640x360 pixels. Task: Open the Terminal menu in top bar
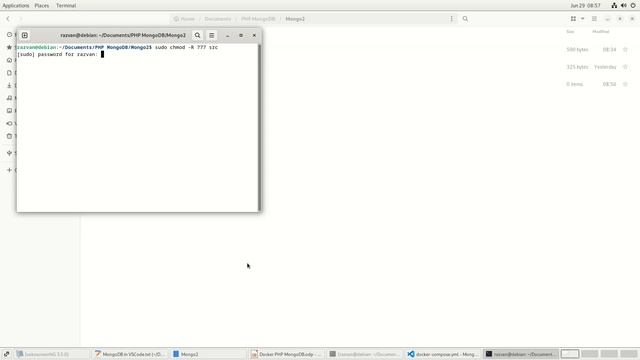[66, 6]
